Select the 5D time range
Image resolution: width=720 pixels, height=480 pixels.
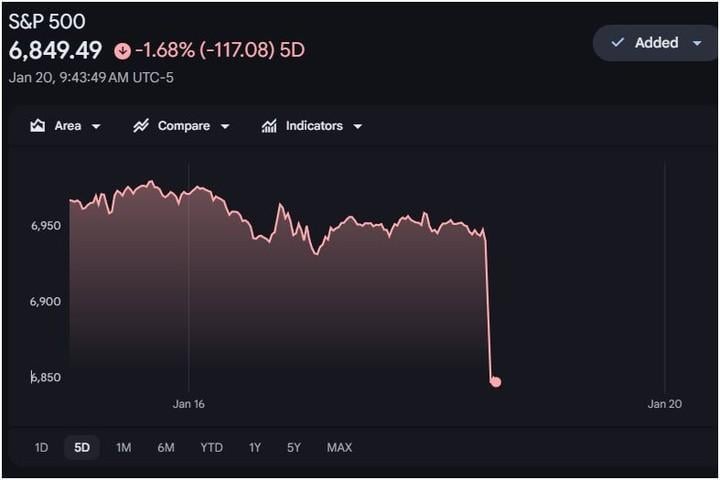81,447
